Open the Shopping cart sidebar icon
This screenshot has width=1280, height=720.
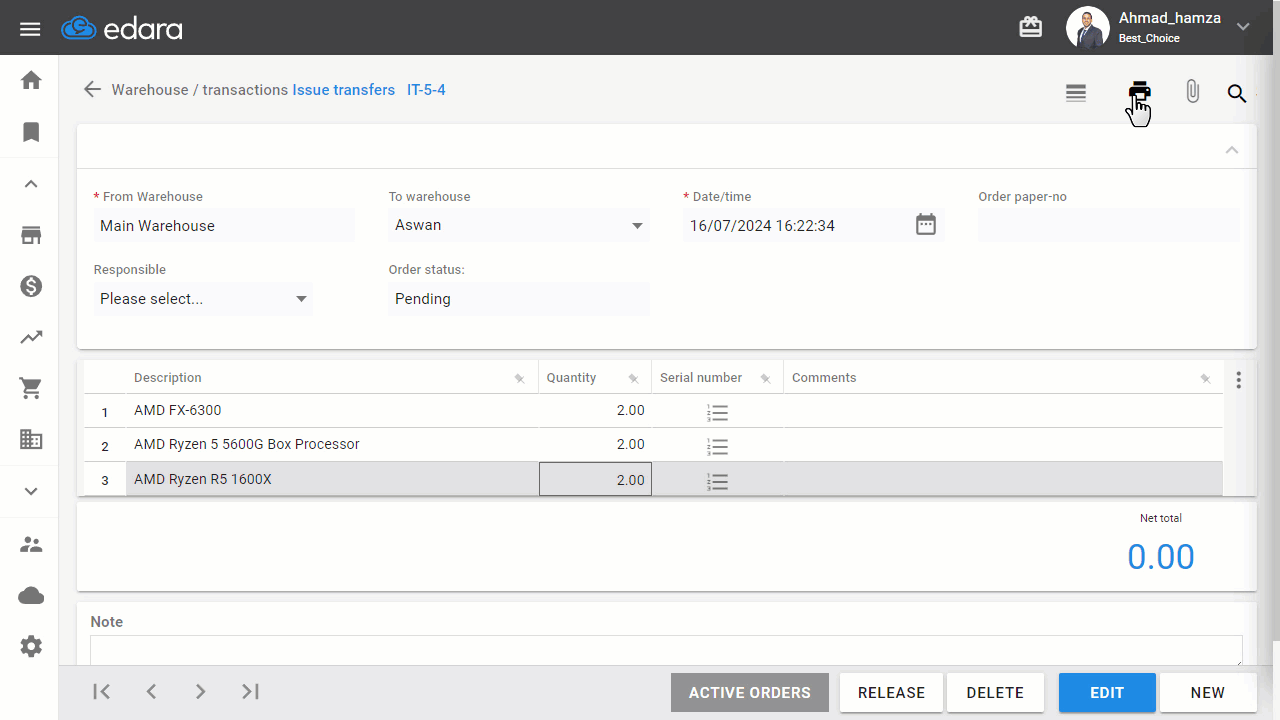coord(31,390)
